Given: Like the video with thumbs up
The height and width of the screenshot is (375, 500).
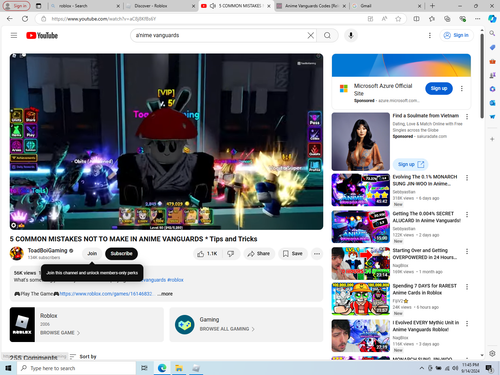Looking at the screenshot, I should tap(207, 254).
